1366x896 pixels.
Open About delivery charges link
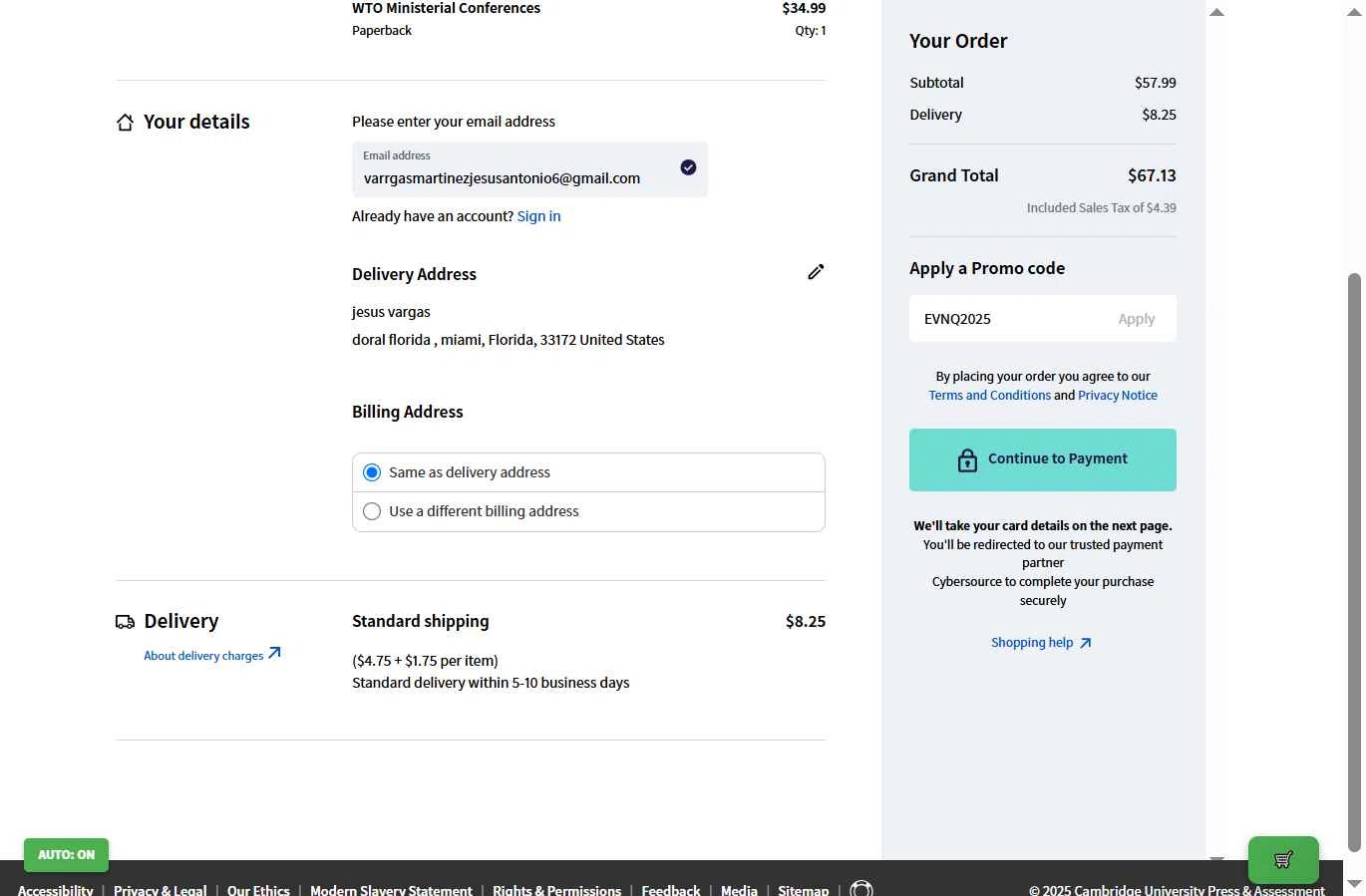[x=203, y=656]
